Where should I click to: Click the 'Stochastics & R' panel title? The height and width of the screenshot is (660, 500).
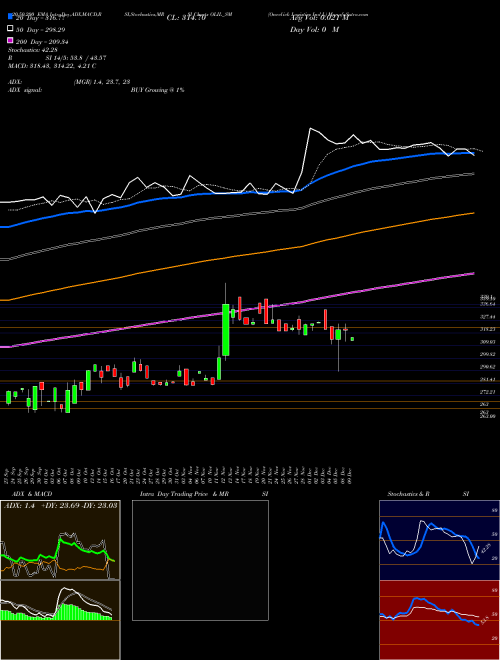[409, 494]
